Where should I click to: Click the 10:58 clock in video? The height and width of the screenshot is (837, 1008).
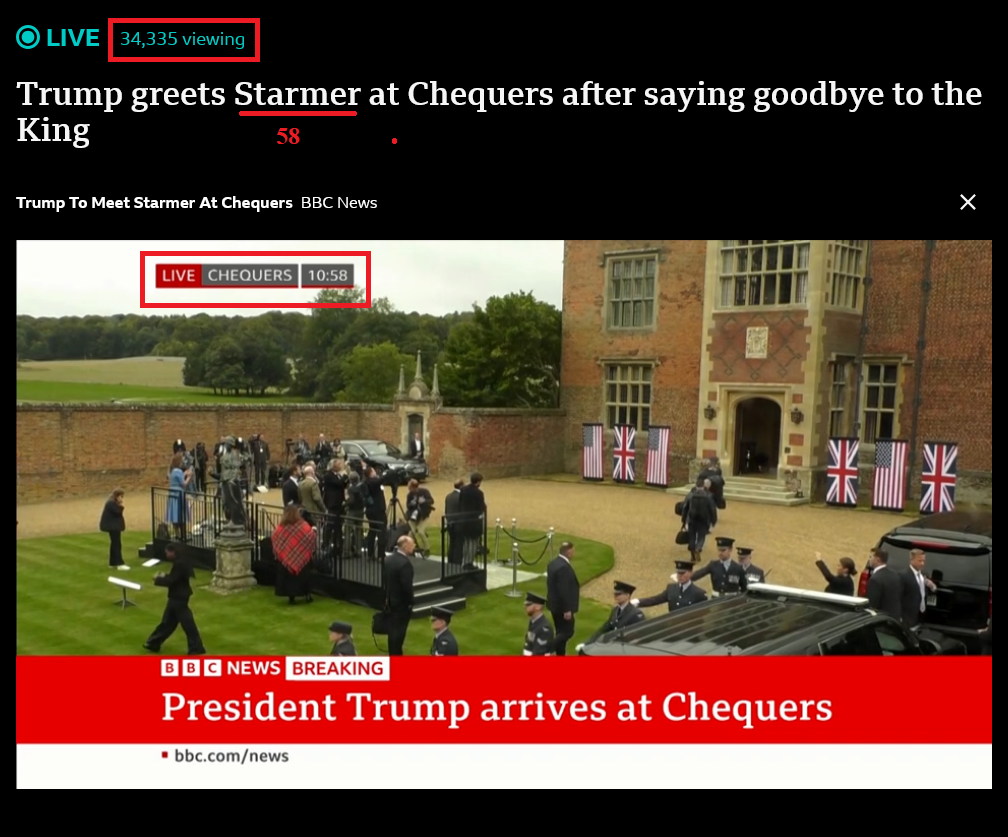pyautogui.click(x=327, y=276)
